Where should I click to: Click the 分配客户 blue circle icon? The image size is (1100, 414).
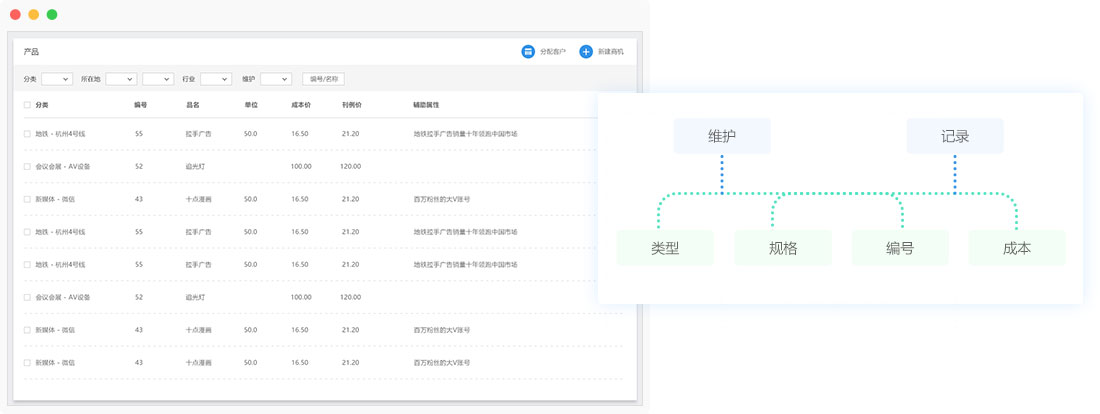528,52
